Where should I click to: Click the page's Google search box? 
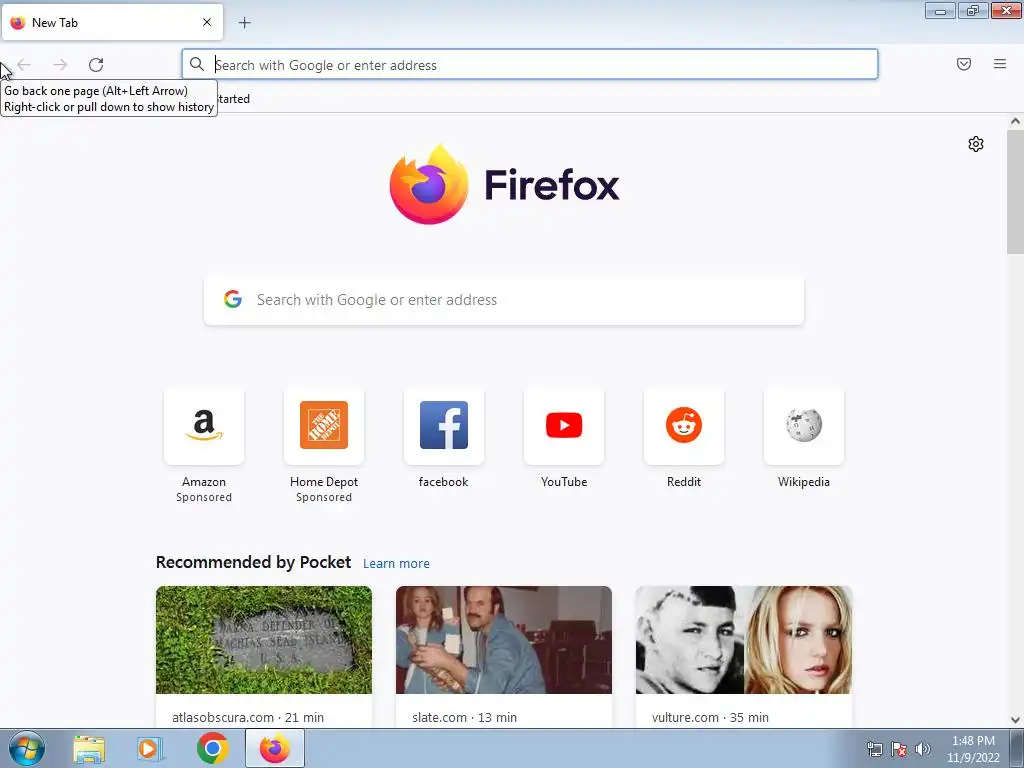[504, 300]
